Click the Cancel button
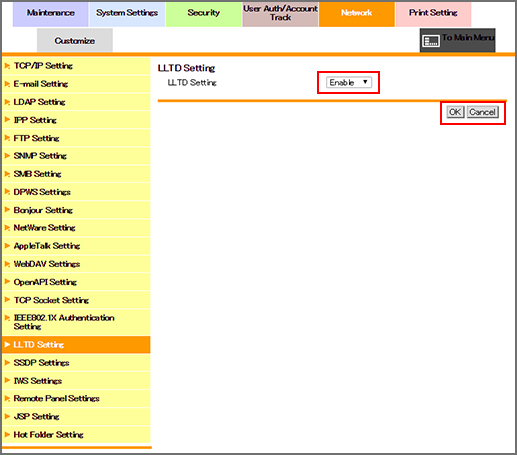 (482, 112)
